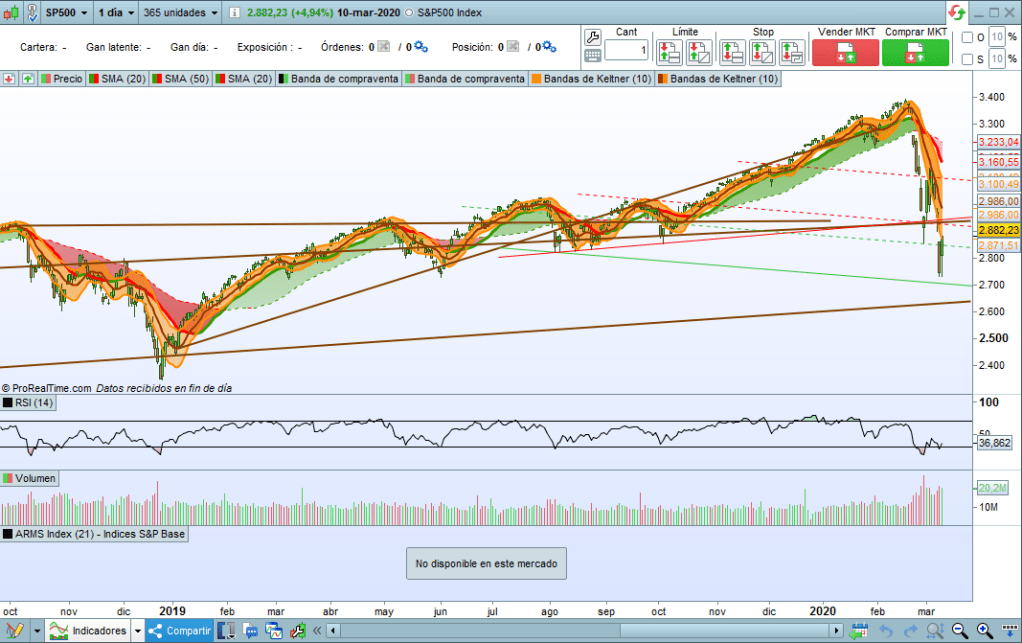
Task: Click the wrench settings icon beside Cant
Action: (592, 35)
